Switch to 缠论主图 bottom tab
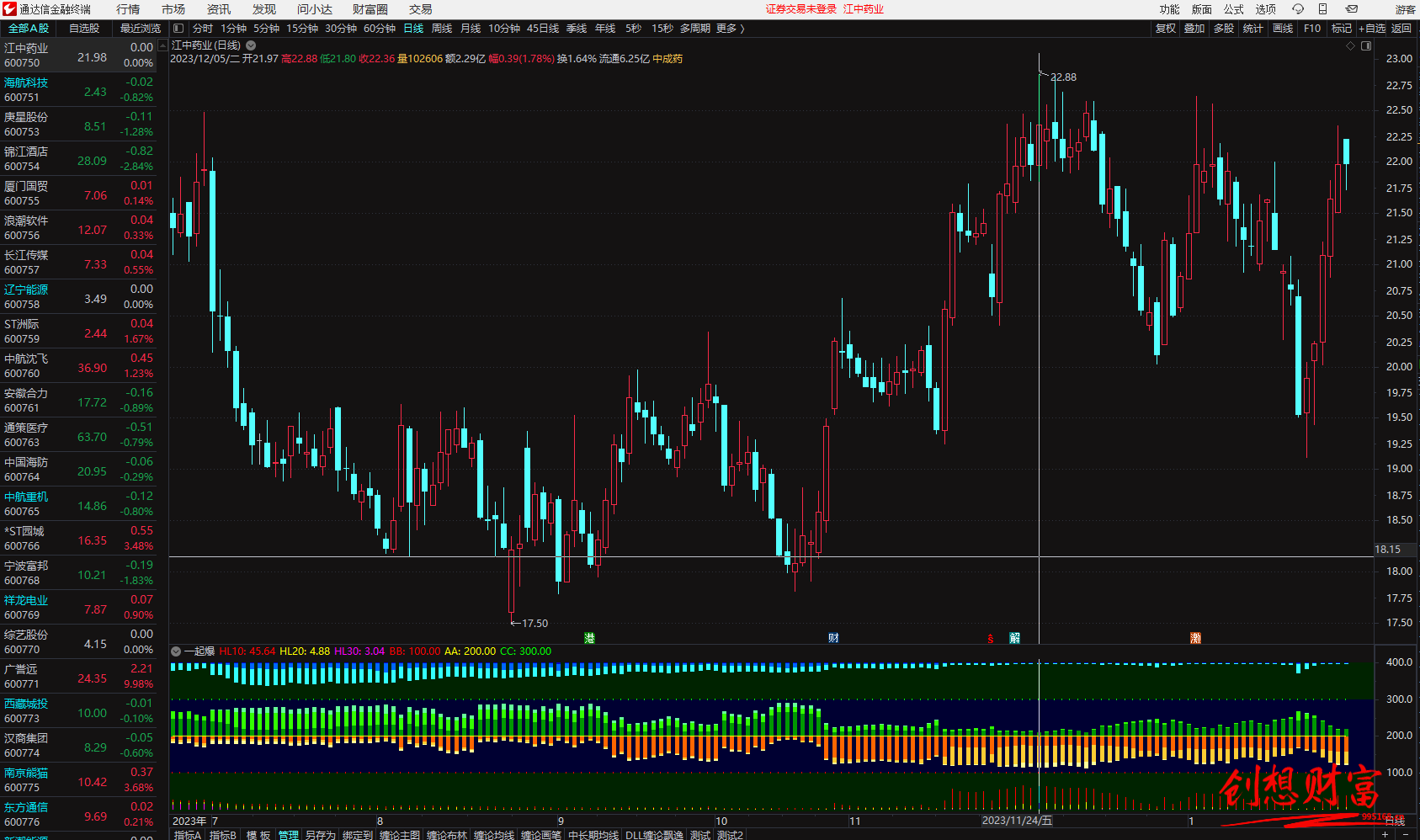This screenshot has width=1420, height=840. click(x=400, y=835)
